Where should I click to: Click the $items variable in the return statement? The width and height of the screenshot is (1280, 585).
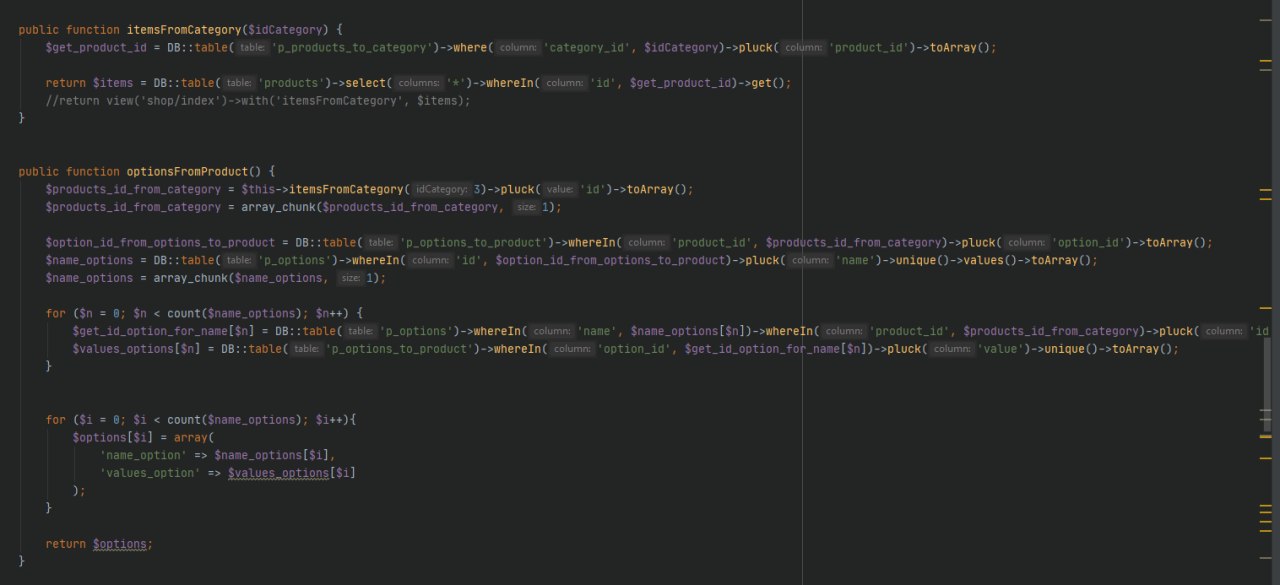113,83
